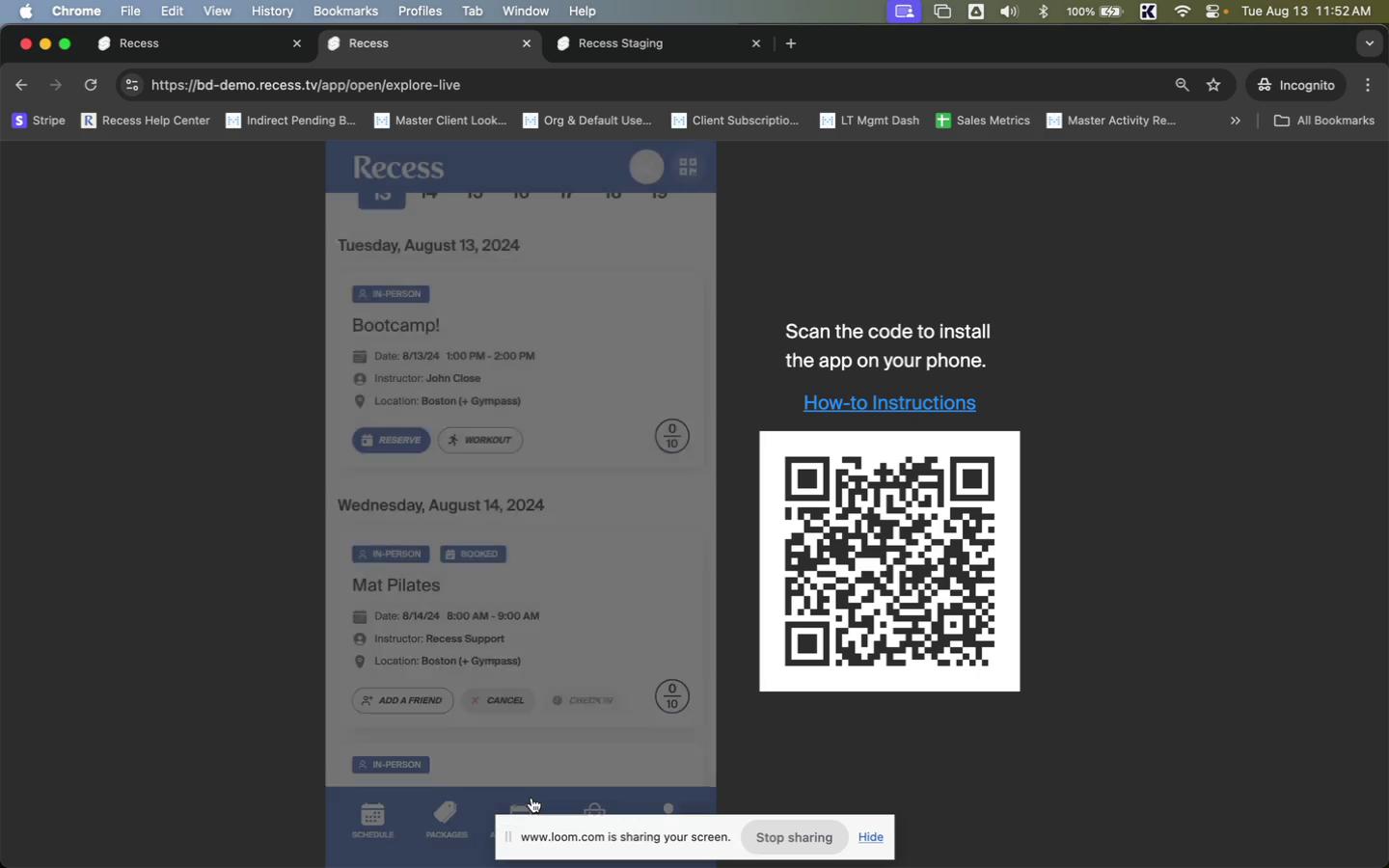Expand the tab search dropdown
Image resolution: width=1389 pixels, height=868 pixels.
point(1369,43)
